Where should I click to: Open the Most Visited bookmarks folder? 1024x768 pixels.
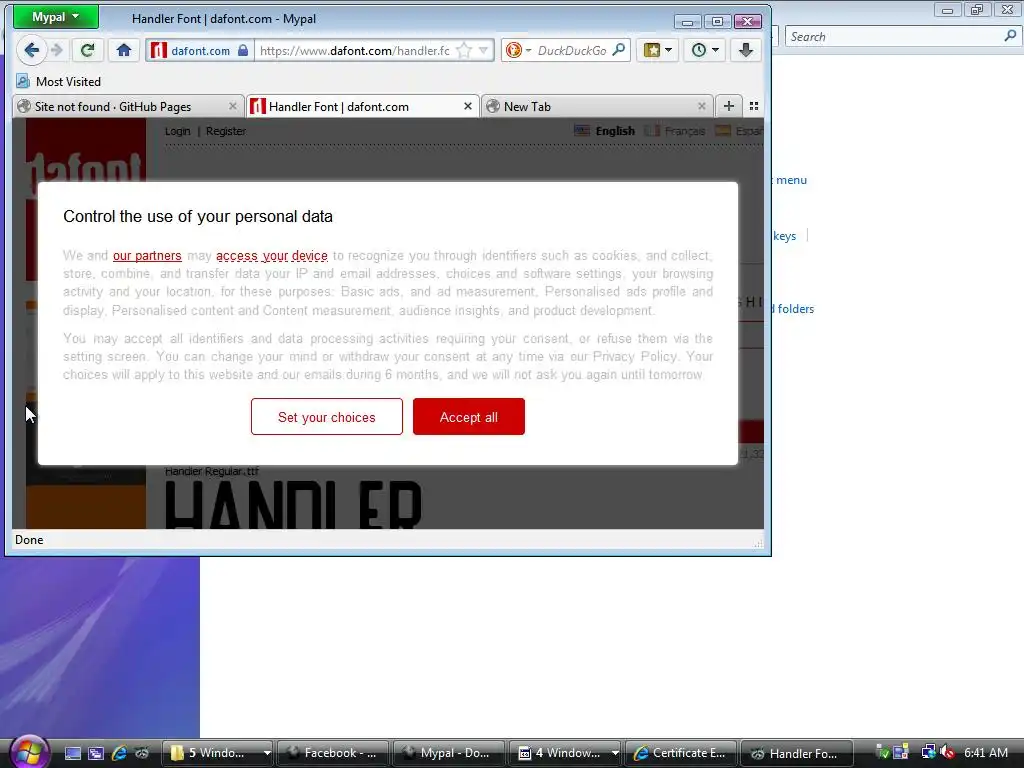59,82
